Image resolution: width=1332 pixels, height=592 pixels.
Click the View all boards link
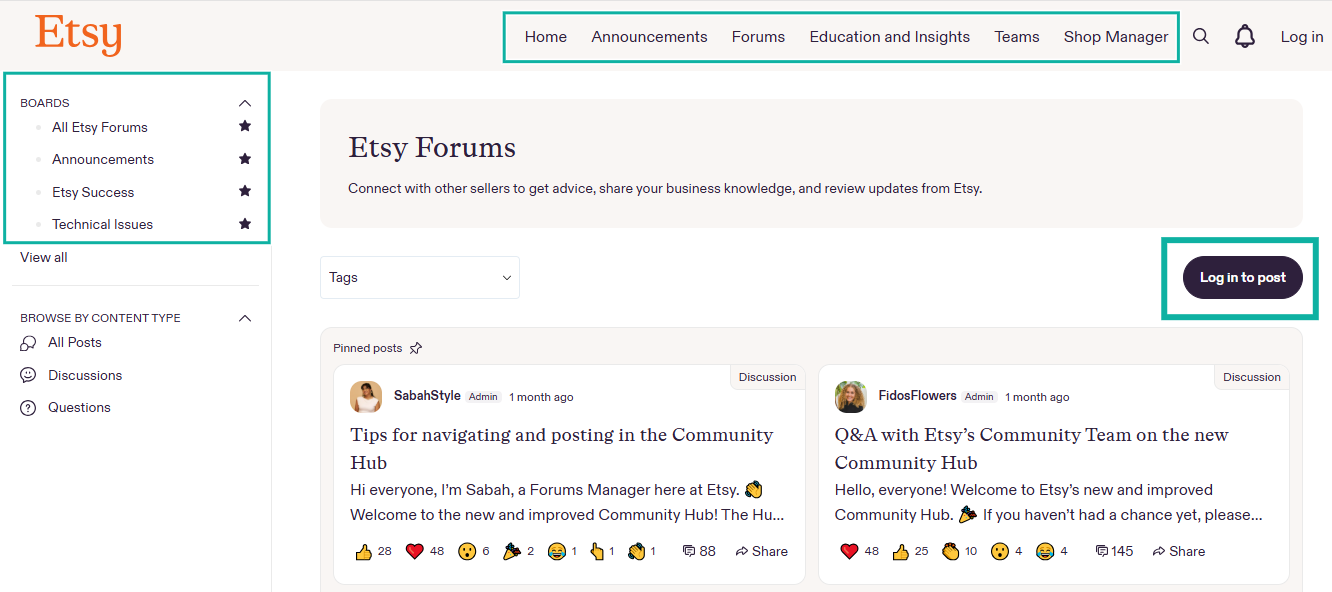[x=43, y=257]
